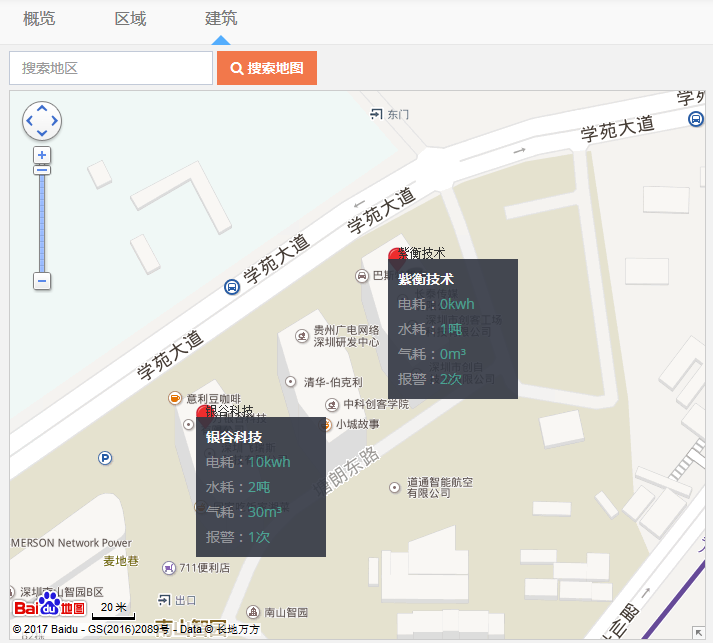This screenshot has width=713, height=643.
Task: Pan map right with right arrow
Action: (x=55, y=121)
